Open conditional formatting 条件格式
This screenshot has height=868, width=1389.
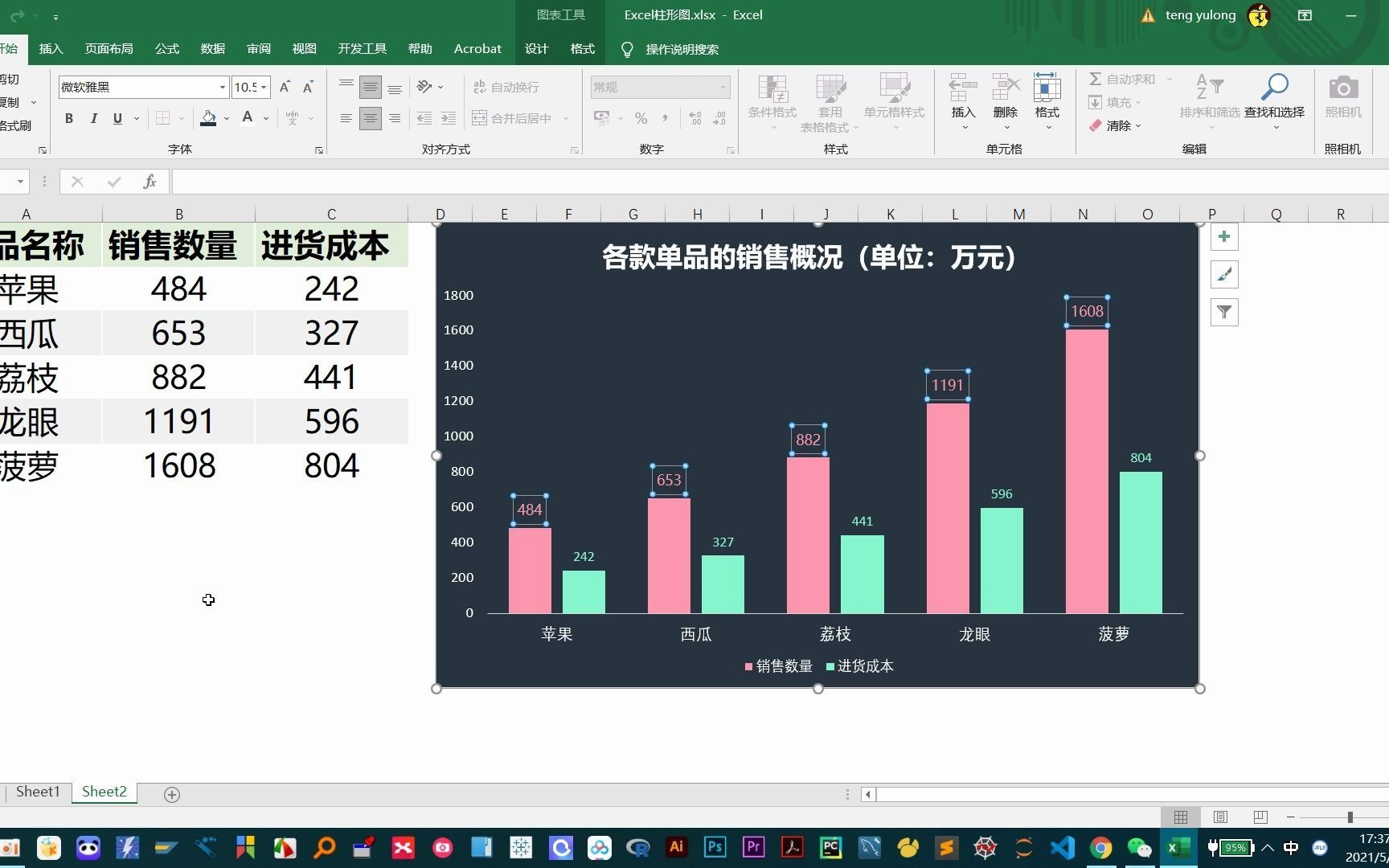772,103
